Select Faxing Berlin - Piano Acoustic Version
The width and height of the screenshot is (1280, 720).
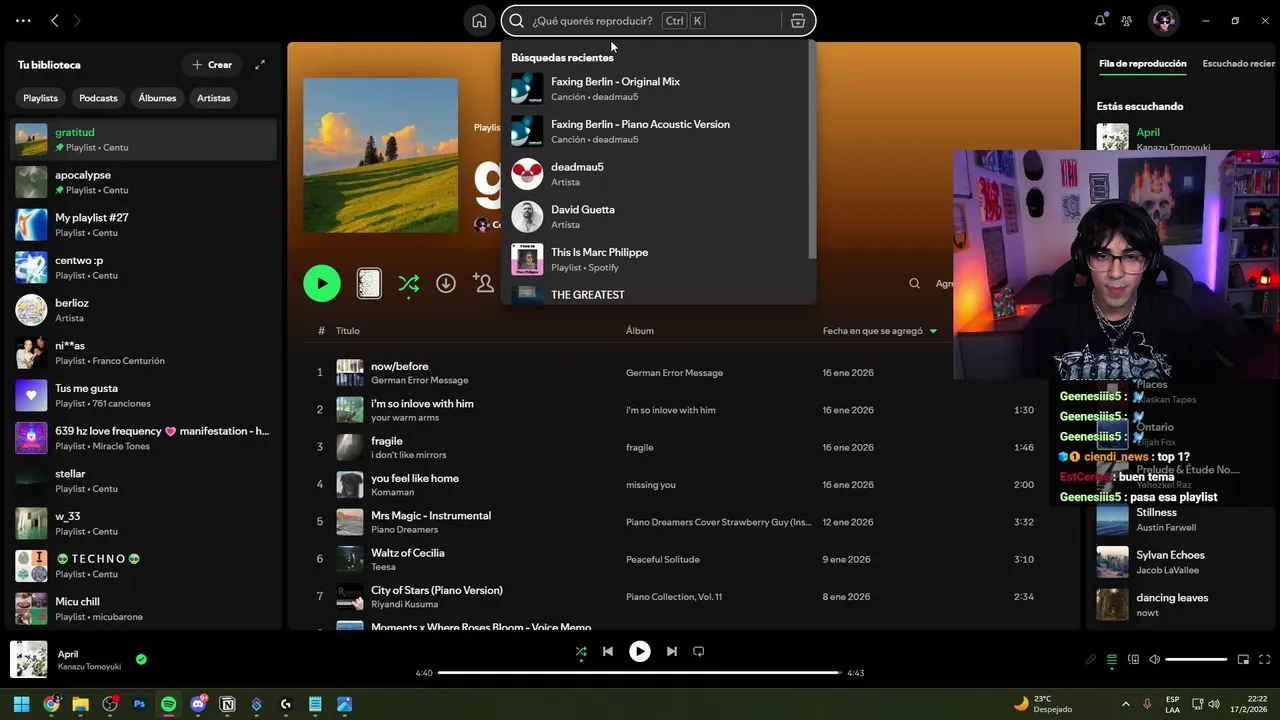[x=658, y=131]
